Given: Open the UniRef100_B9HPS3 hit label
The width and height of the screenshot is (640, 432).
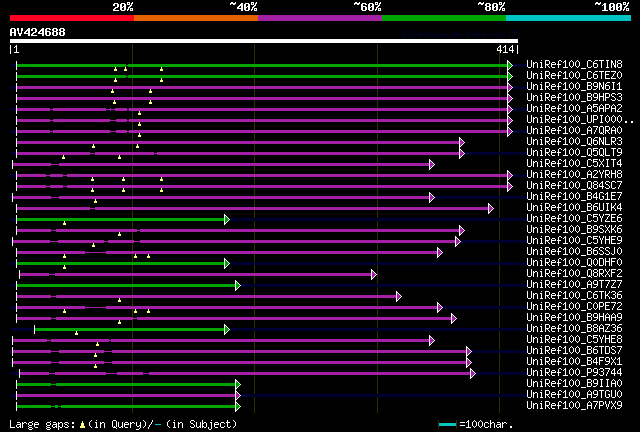Looking at the screenshot, I should click(x=574, y=98).
